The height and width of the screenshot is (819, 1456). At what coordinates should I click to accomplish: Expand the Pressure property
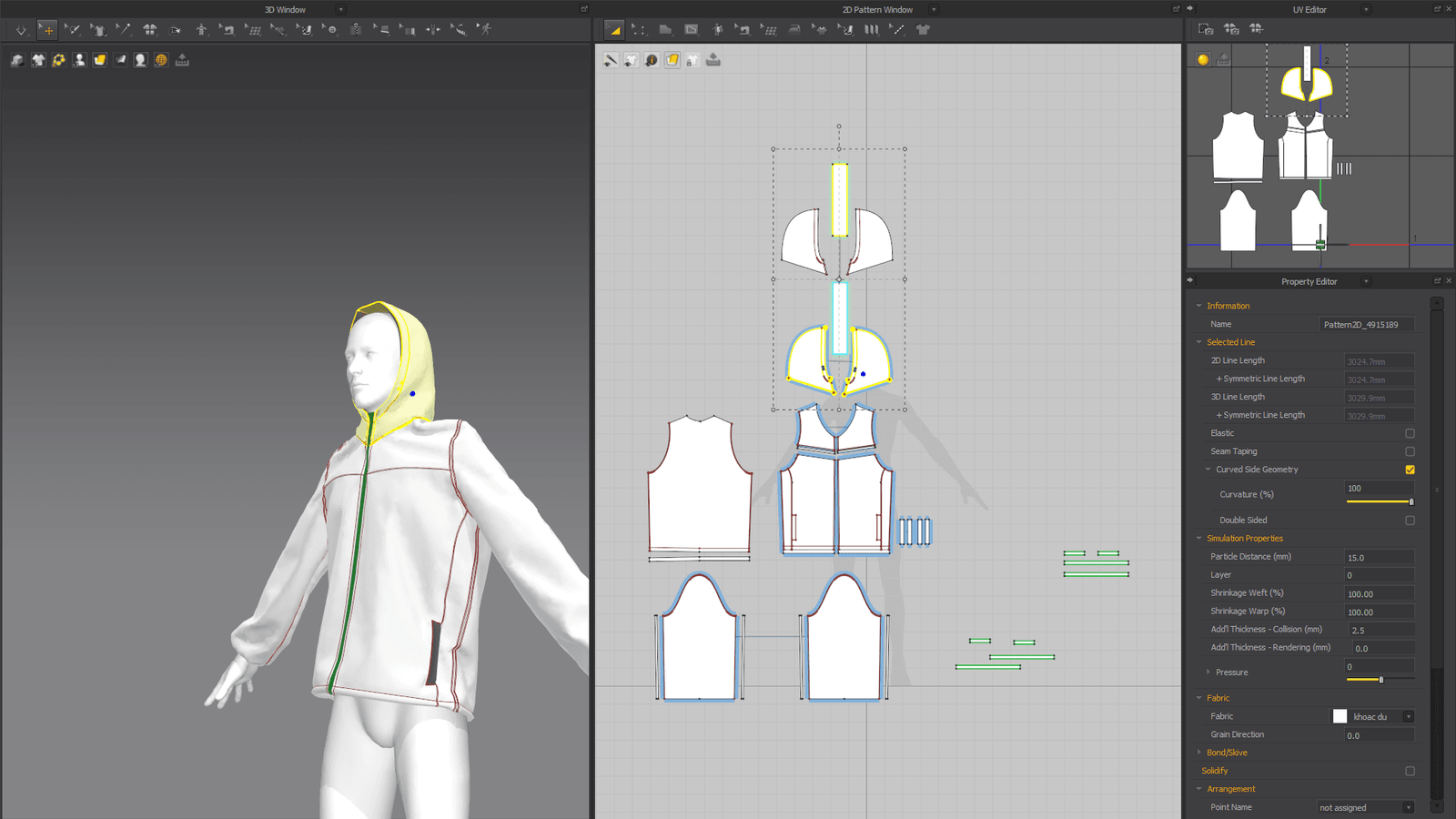pos(1208,672)
